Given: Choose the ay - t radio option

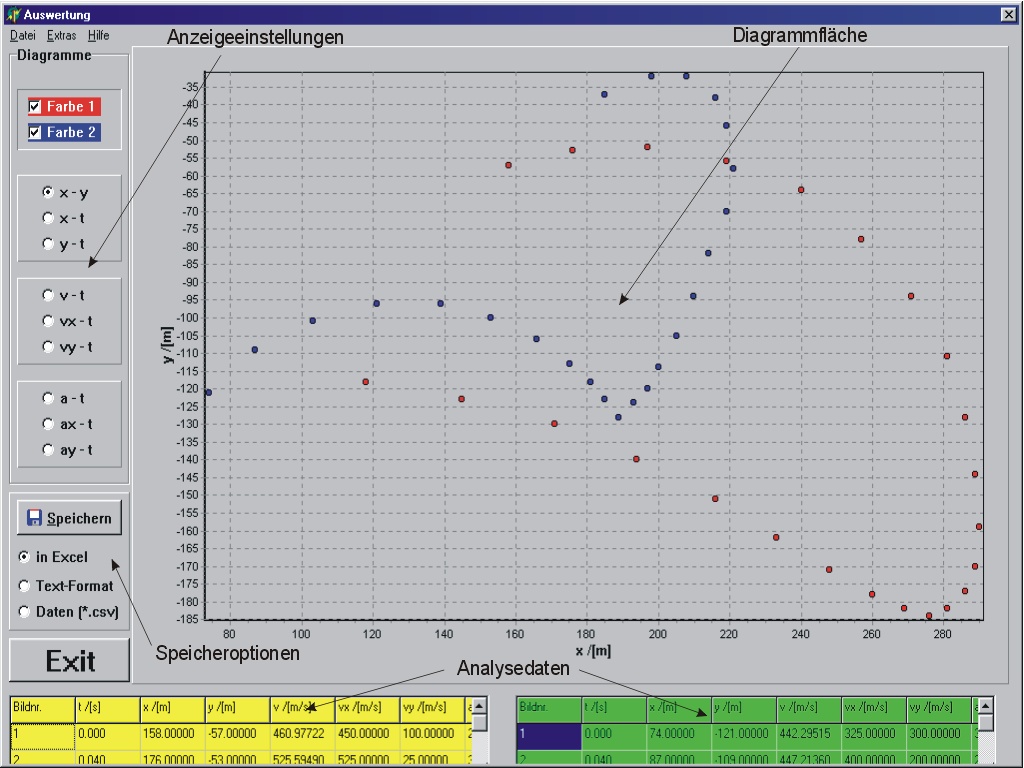Looking at the screenshot, I should 48,450.
